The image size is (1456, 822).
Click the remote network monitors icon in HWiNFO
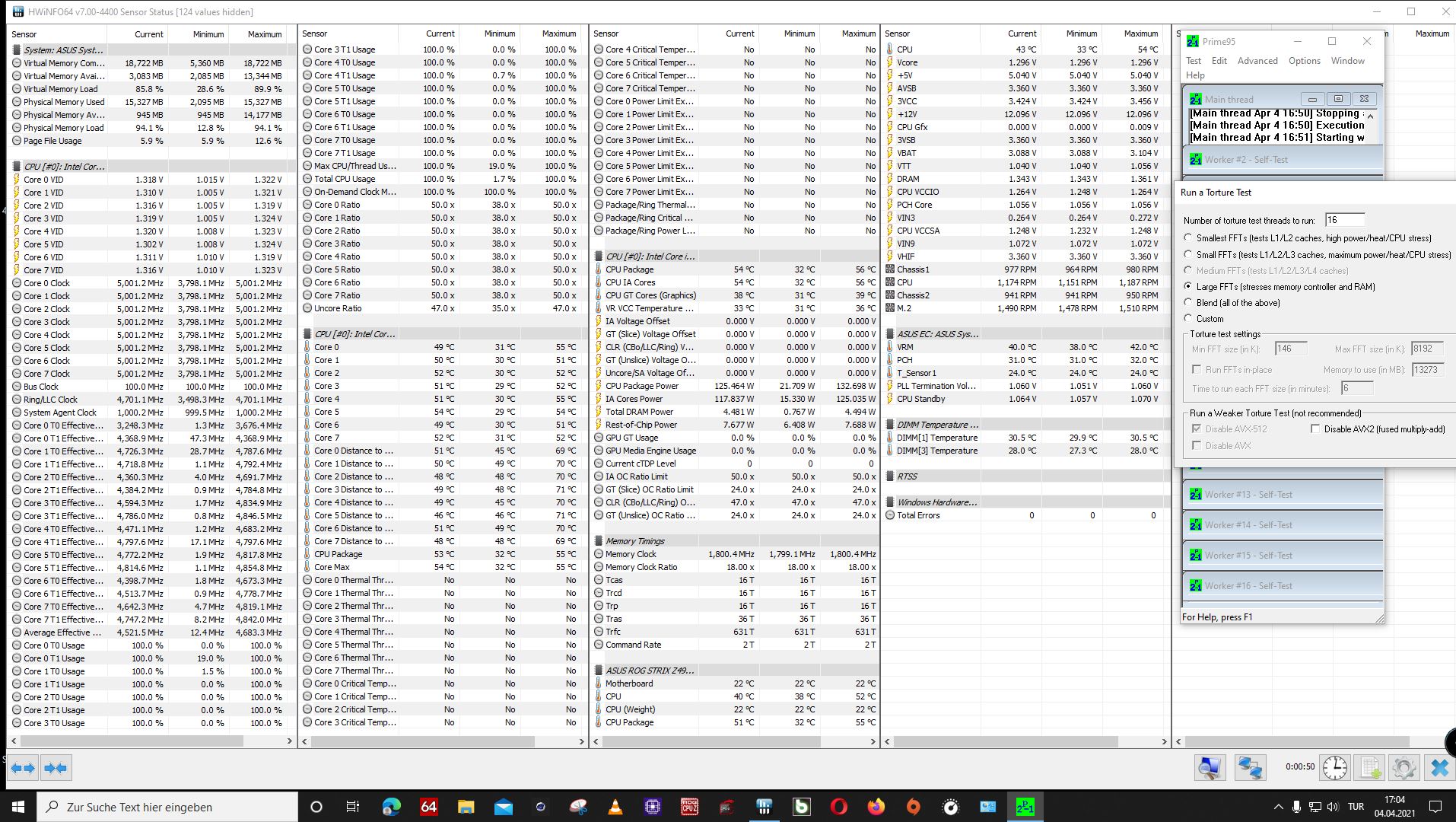point(1250,767)
